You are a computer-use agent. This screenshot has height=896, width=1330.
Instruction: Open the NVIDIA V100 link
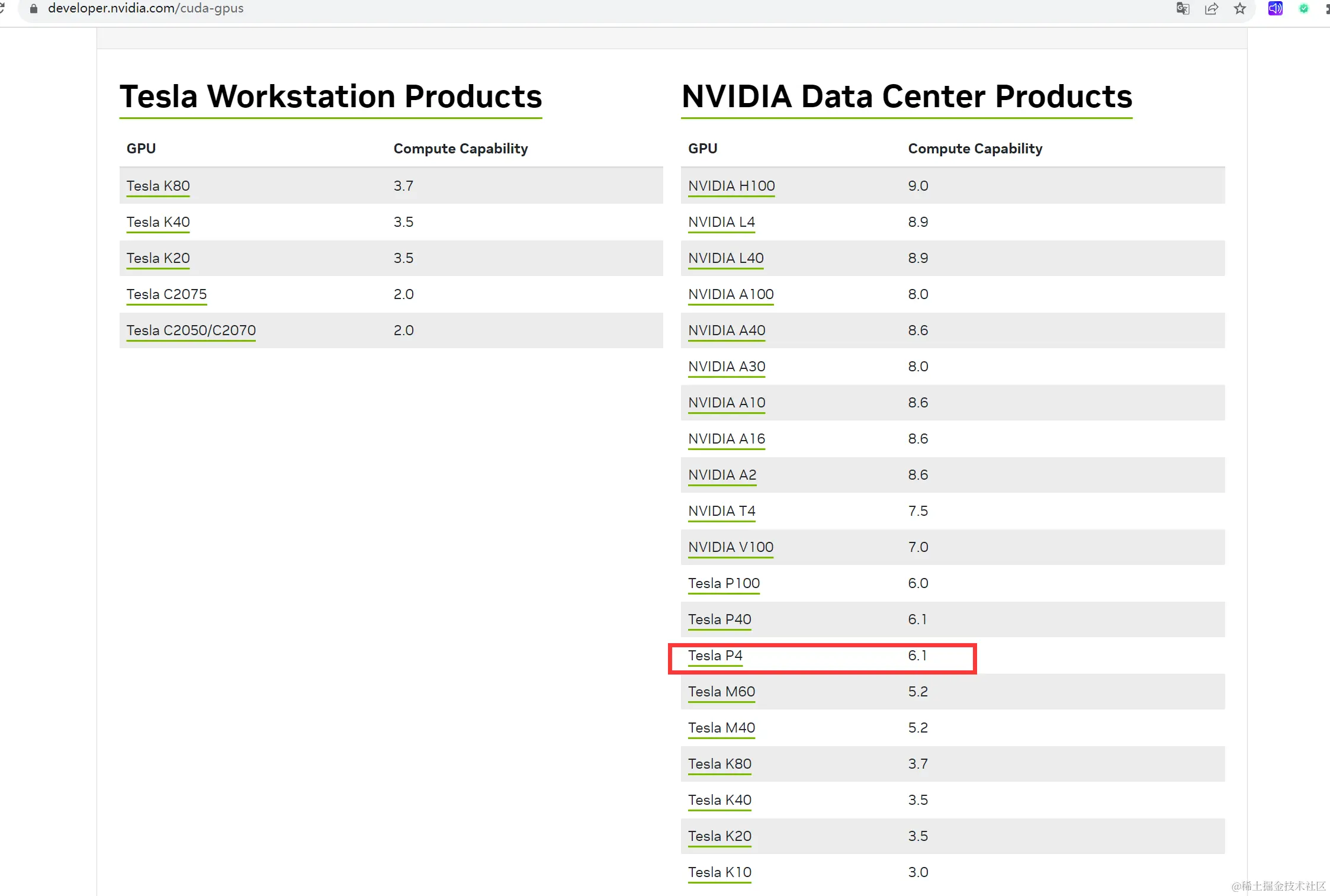[x=731, y=547]
